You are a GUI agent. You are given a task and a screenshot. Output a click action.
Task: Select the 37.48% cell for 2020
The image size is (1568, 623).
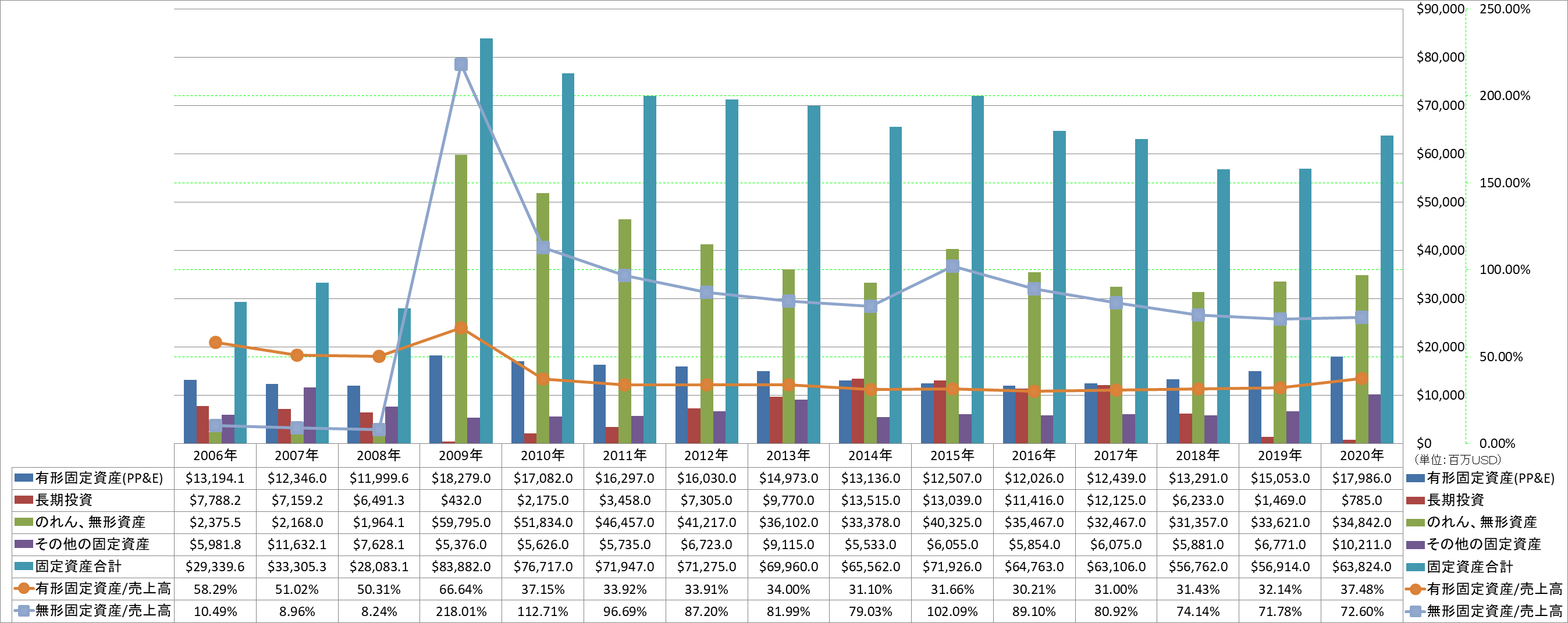1361,589
